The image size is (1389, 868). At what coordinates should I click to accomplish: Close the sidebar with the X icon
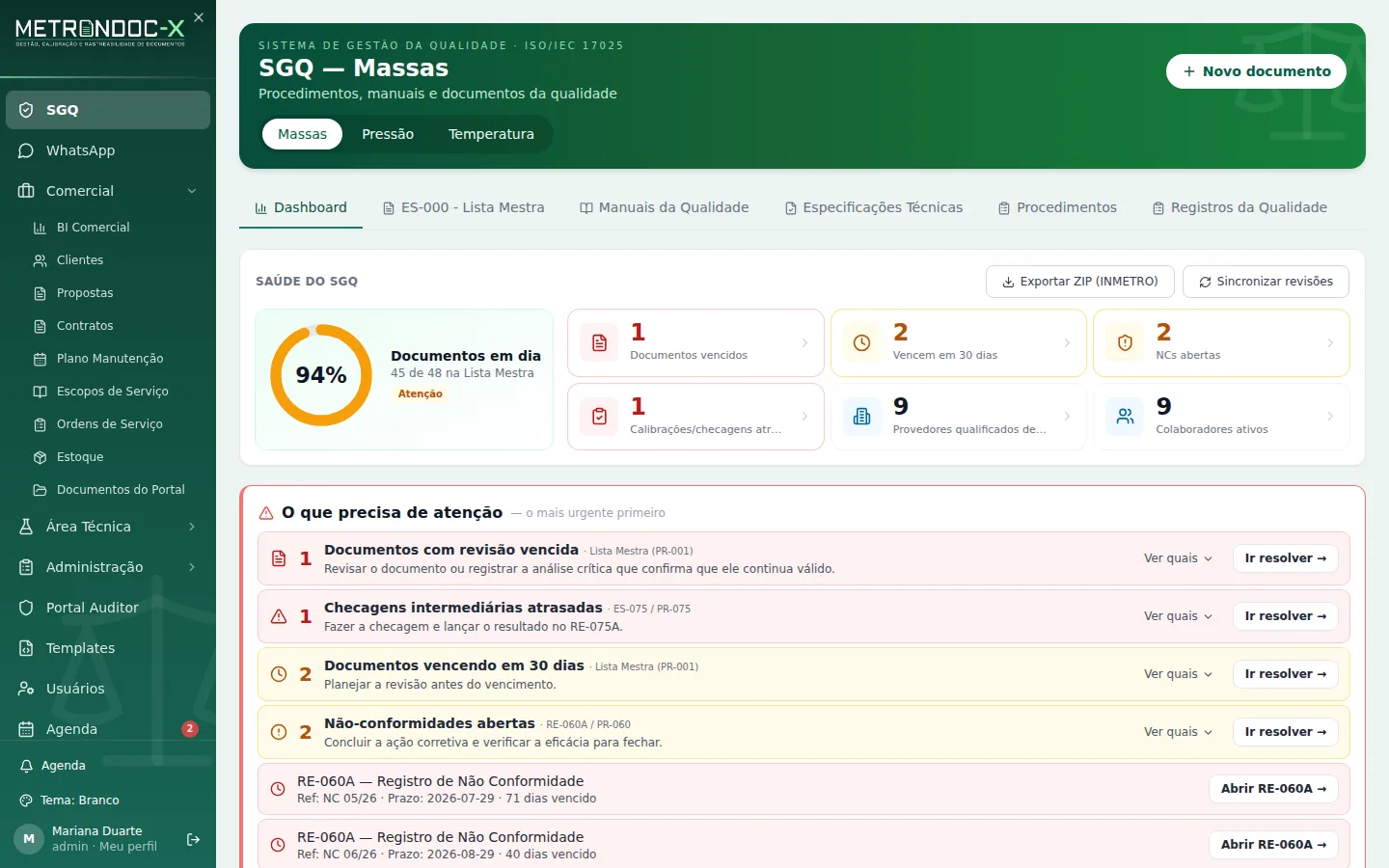[199, 17]
